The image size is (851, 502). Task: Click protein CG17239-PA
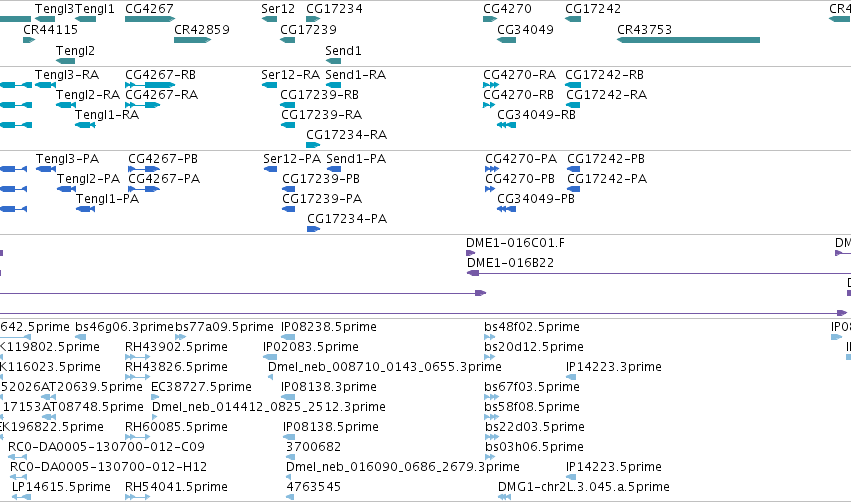click(322, 199)
